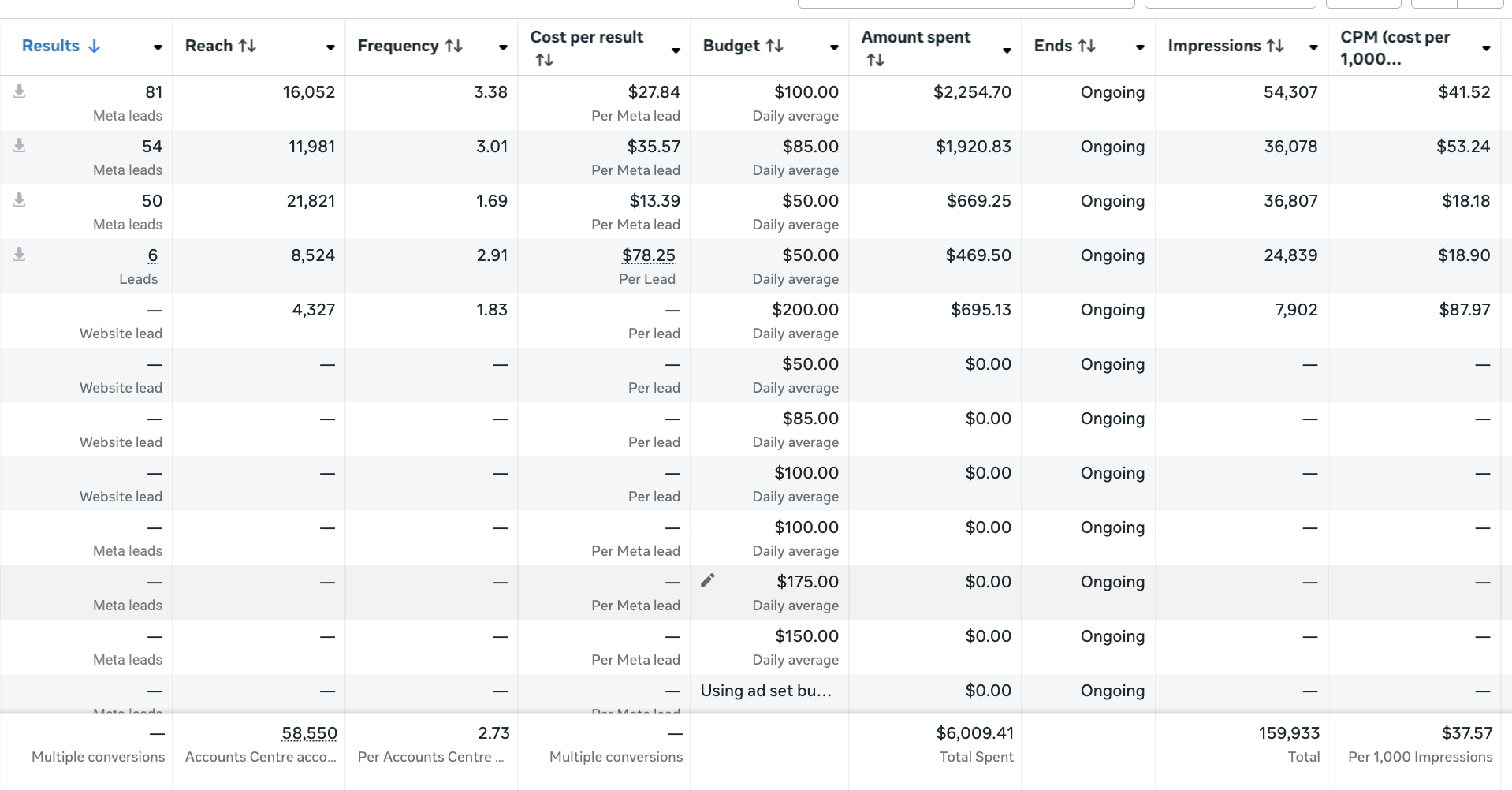Image resolution: width=1512 pixels, height=790 pixels.
Task: Expand the Amount spent column dropdown arrow
Action: point(1007,50)
